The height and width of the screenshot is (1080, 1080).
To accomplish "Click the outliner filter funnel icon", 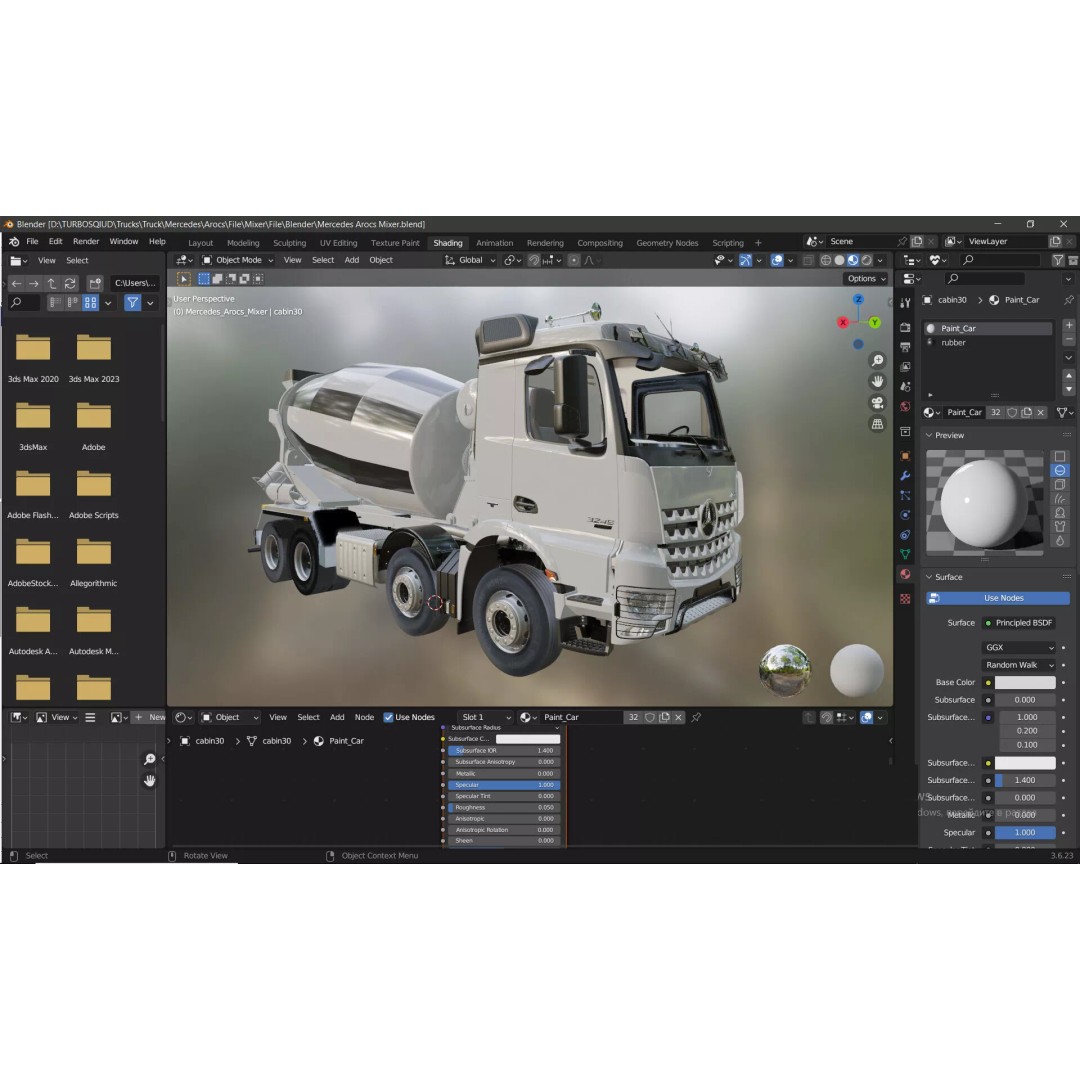I will [1057, 260].
